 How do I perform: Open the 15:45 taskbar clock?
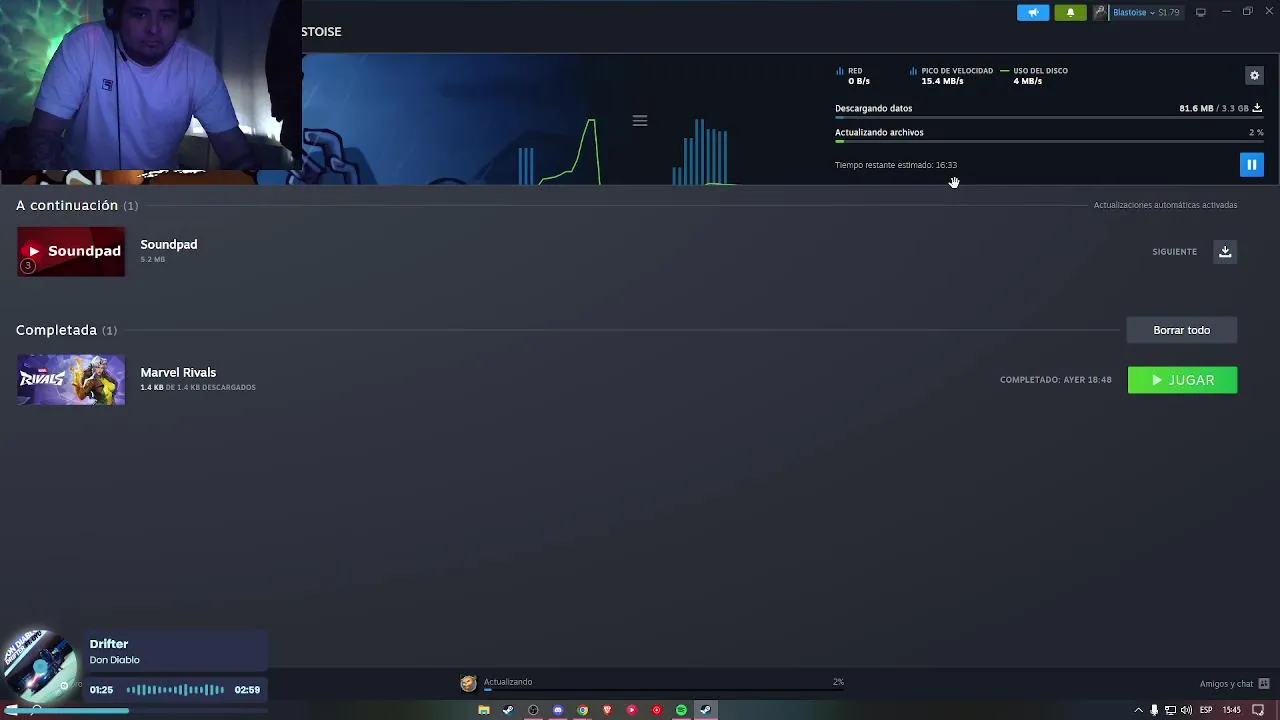[1232, 710]
